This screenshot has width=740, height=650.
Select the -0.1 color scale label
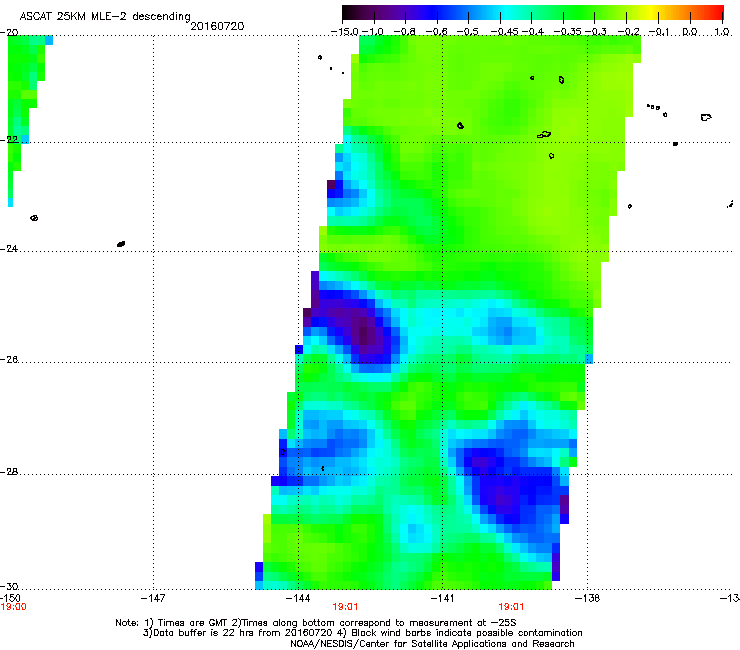coord(659,32)
